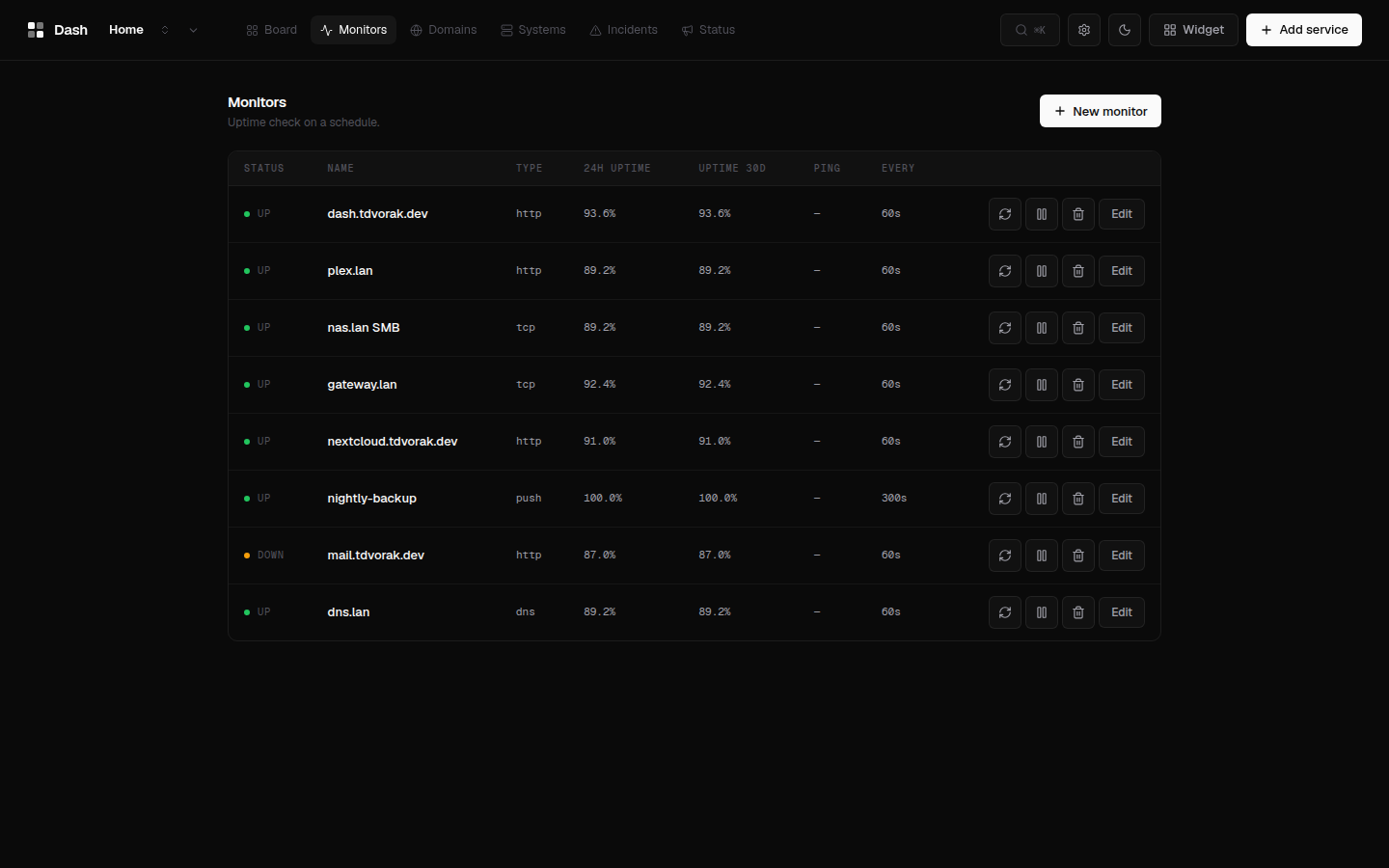The height and width of the screenshot is (868, 1389).
Task: Open the plex.lan monitor name
Action: pyautogui.click(x=350, y=271)
